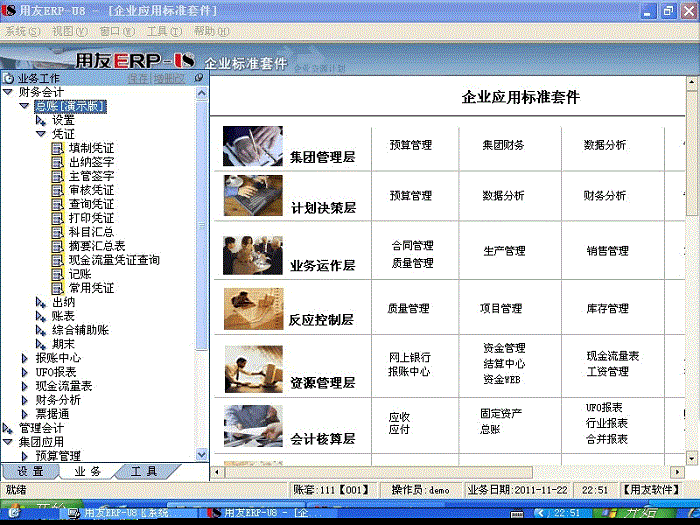700x525 pixels.
Task: Click the tree panel scroll-down arrow
Action: tap(202, 455)
